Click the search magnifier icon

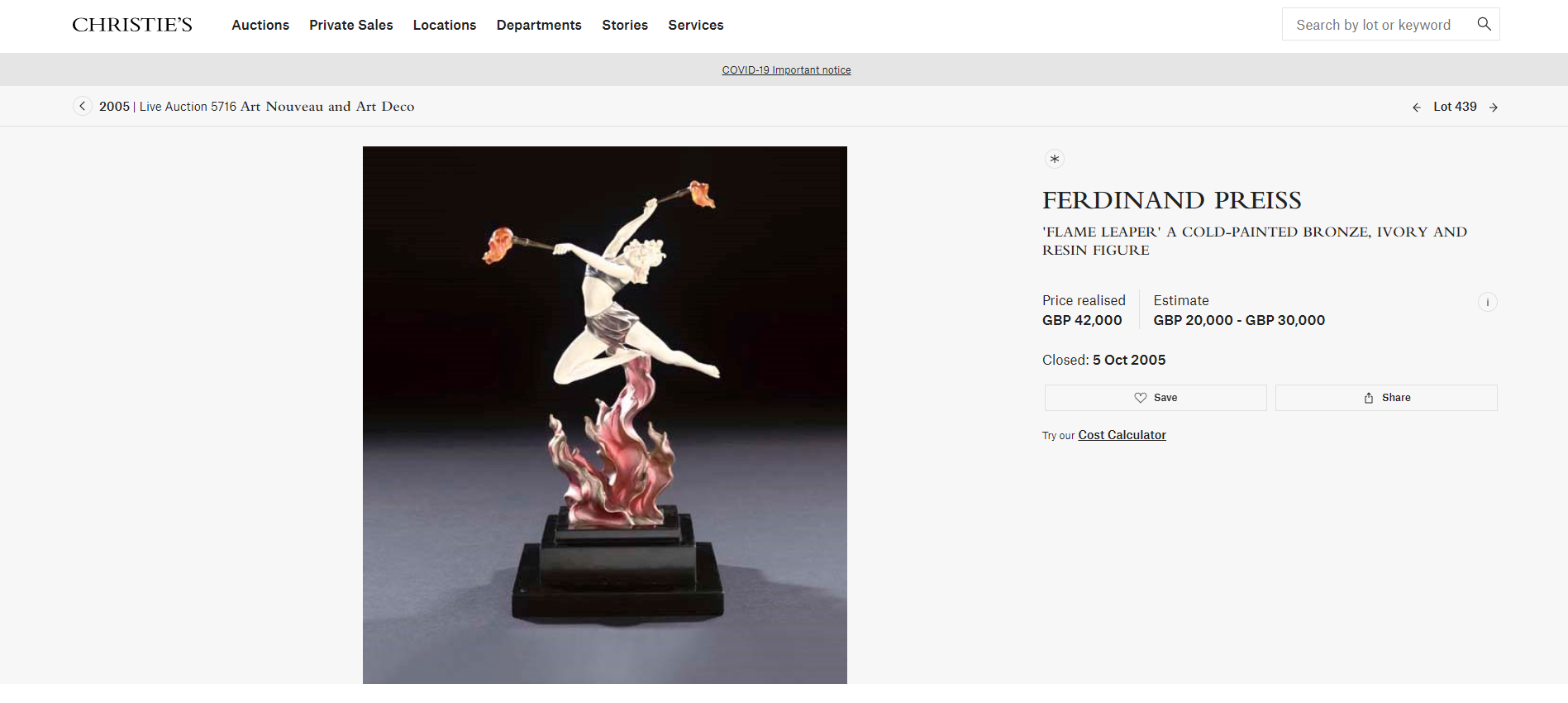(1484, 24)
